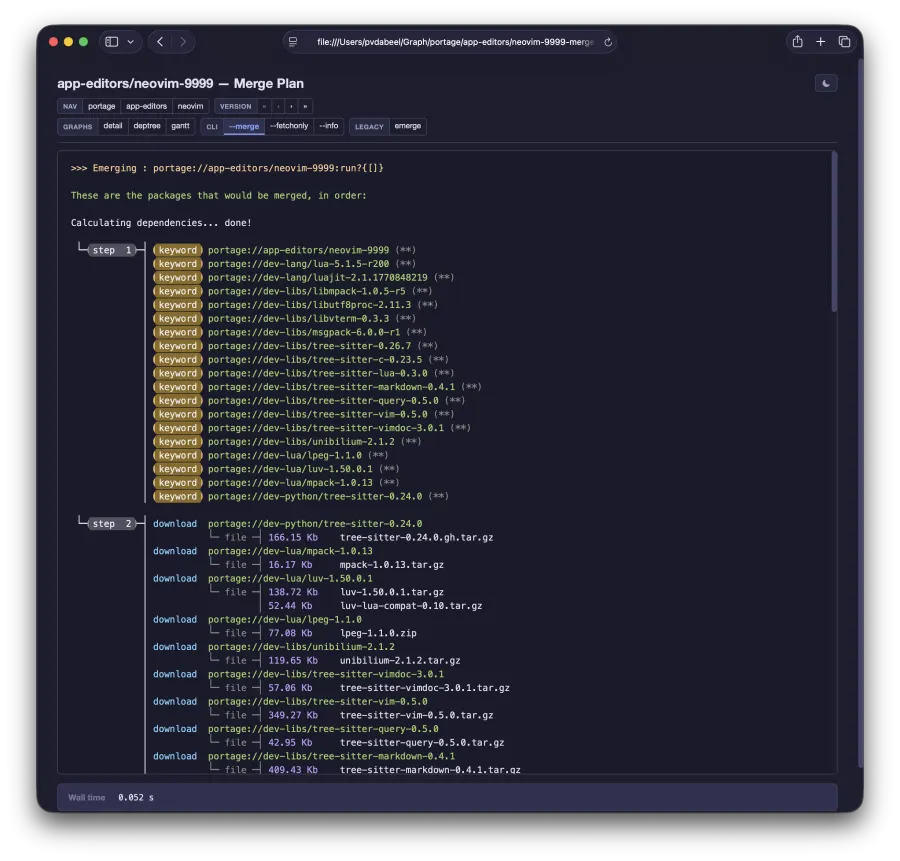Navigate to the app-editors breadcrumb
Image resolution: width=900 pixels, height=861 pixels.
146,106
